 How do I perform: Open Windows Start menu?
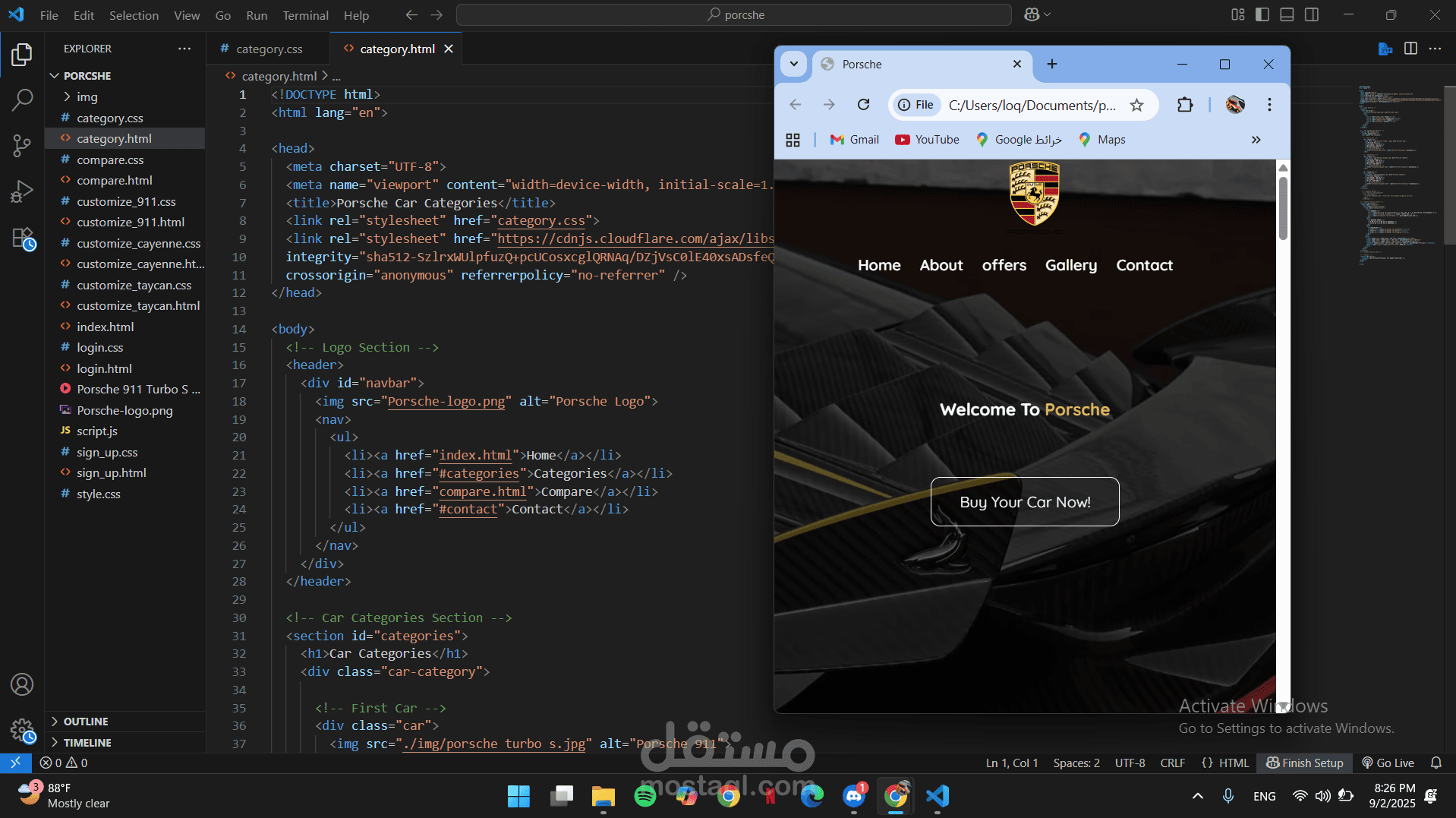coord(518,796)
